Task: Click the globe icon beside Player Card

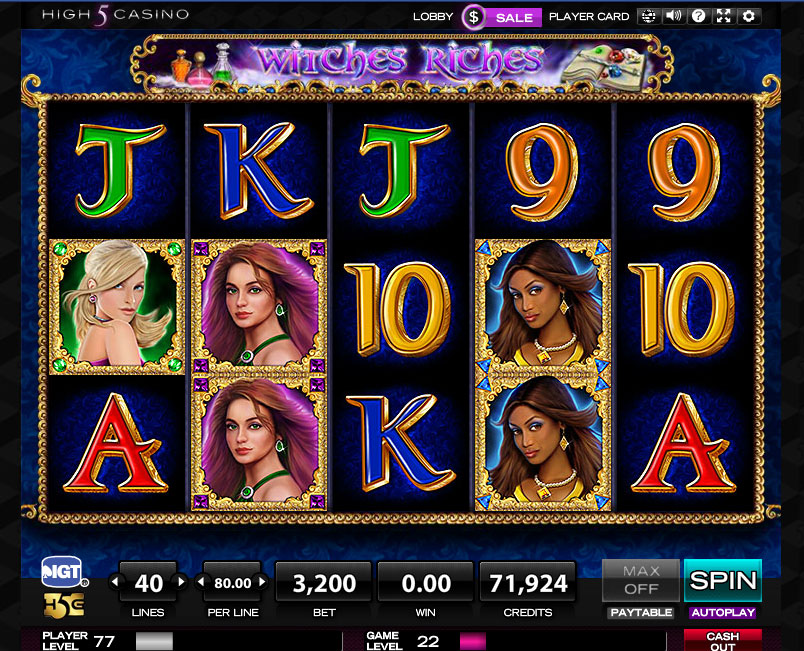Action: pyautogui.click(x=649, y=16)
